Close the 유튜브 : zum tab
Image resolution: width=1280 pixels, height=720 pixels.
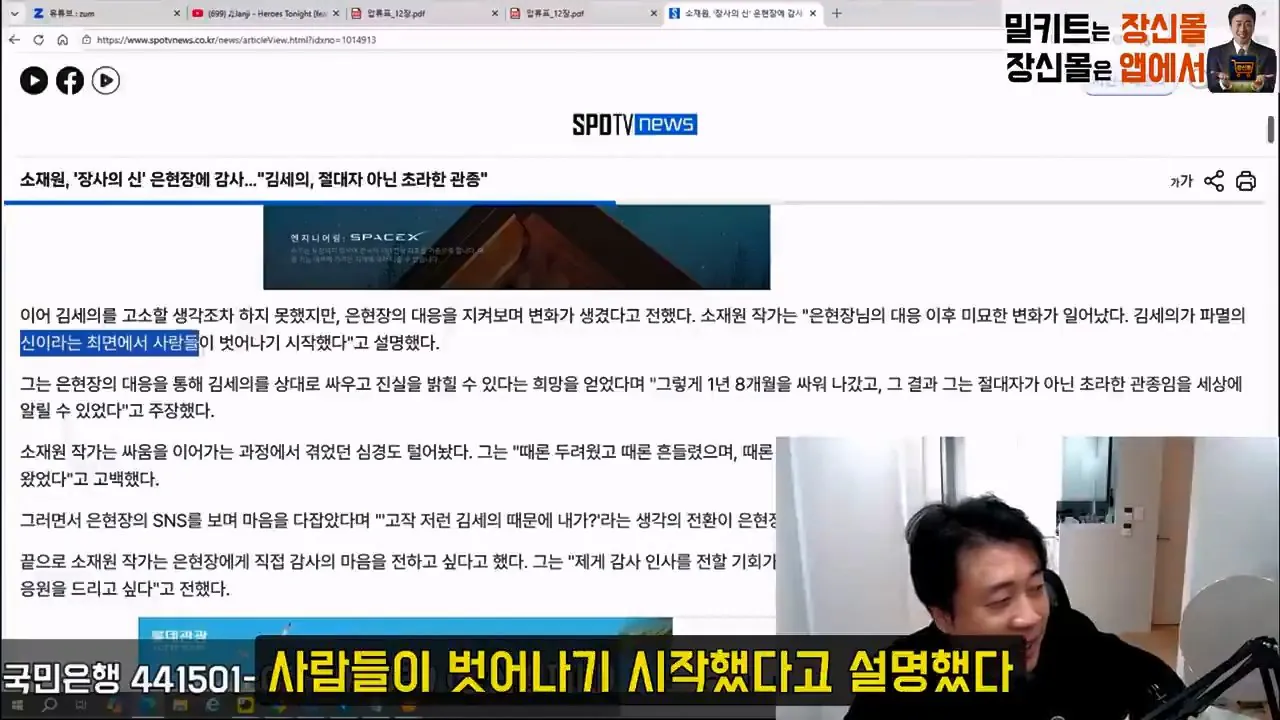(x=177, y=13)
